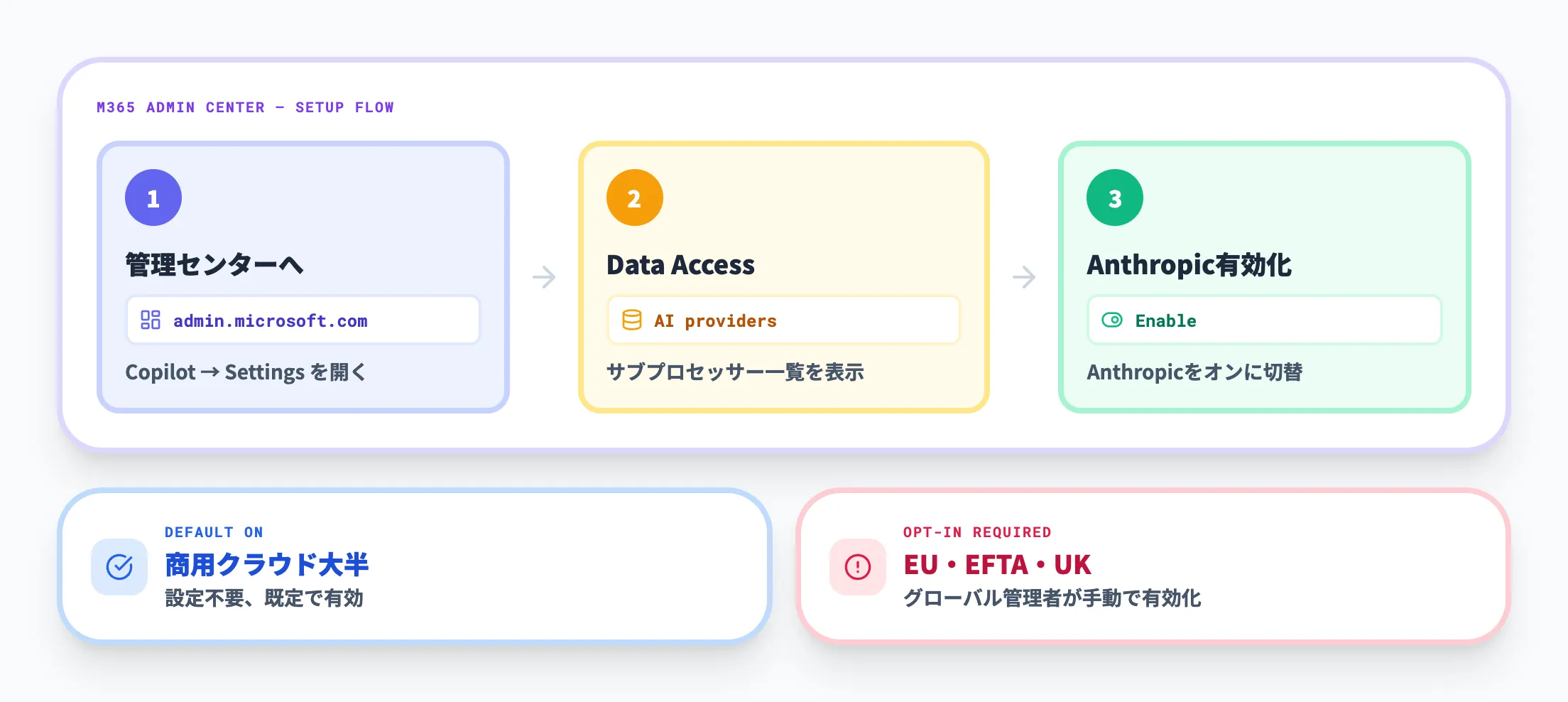The height and width of the screenshot is (702, 1568).
Task: Click the arrow between steps 1 and 2
Action: (544, 277)
